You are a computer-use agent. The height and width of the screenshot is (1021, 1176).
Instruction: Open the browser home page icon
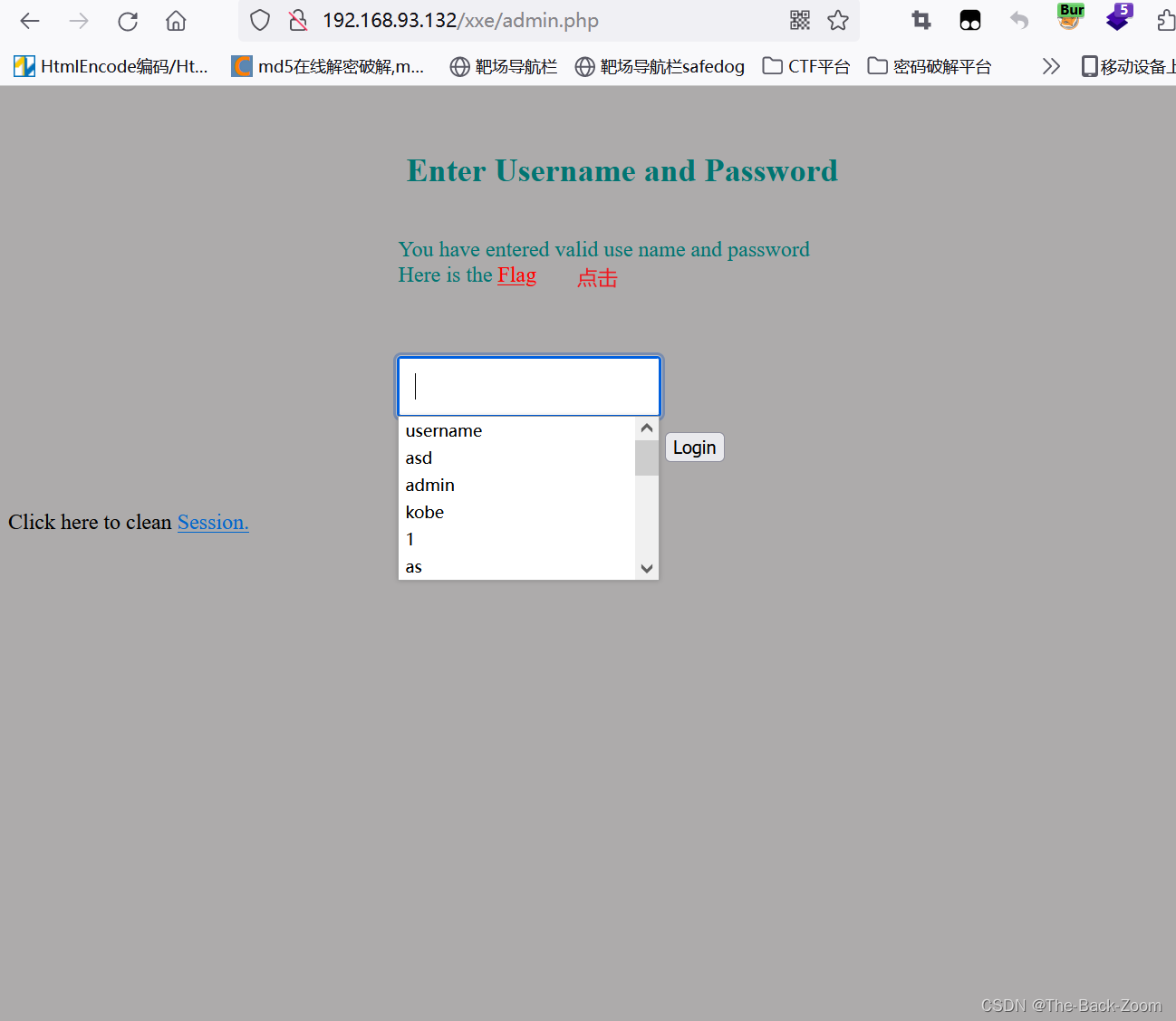(176, 21)
